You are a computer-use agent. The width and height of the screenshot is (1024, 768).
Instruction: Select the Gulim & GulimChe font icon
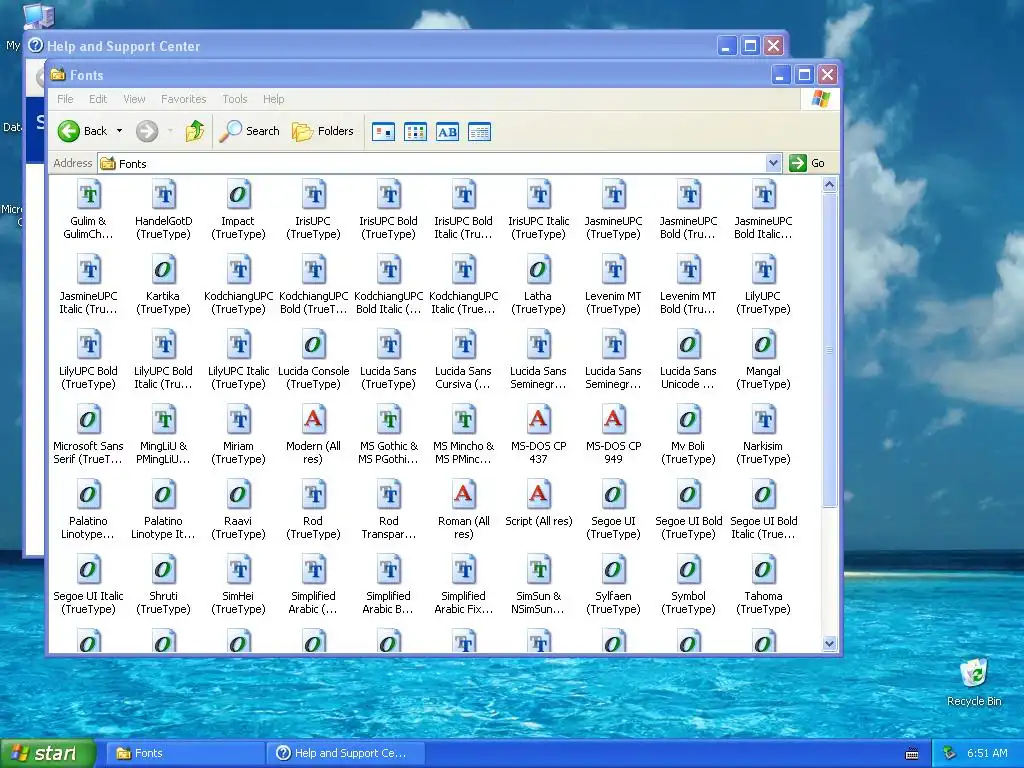89,195
